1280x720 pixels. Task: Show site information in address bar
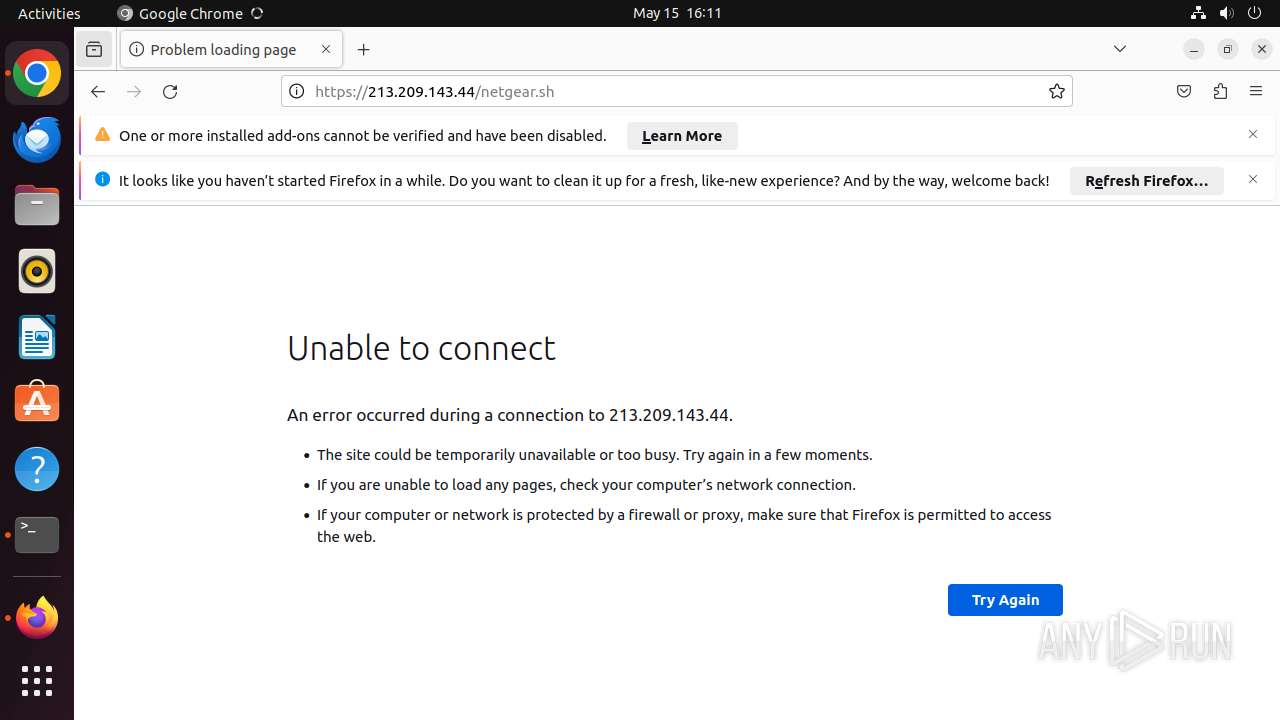click(x=296, y=91)
